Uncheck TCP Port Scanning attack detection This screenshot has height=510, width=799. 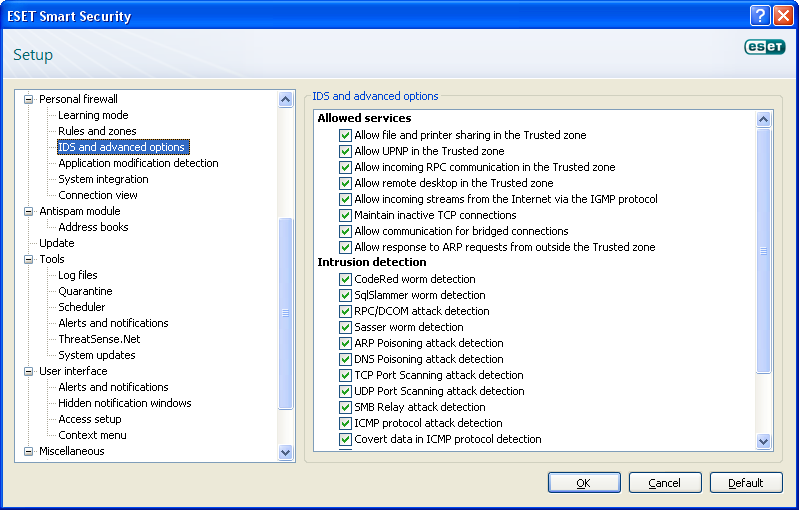click(x=345, y=375)
